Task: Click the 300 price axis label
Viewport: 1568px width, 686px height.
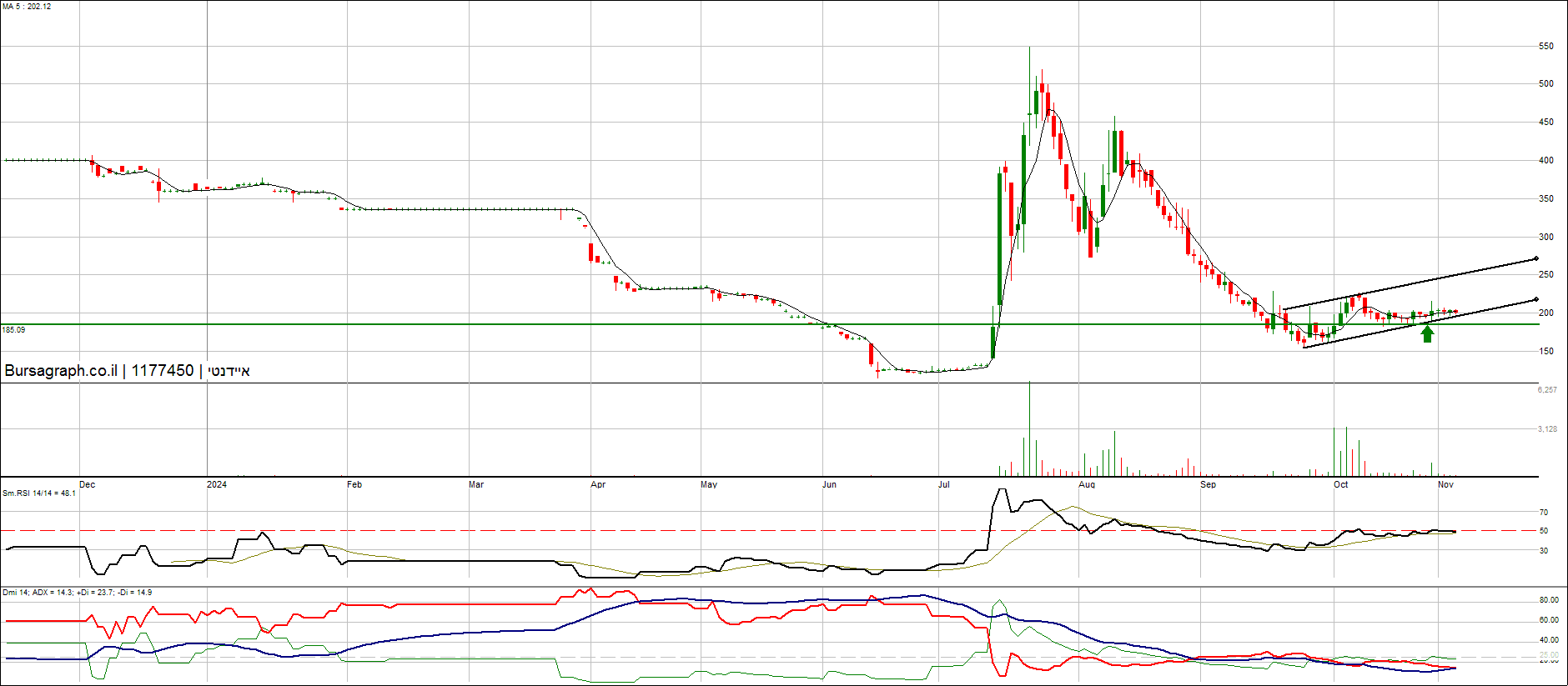Action: pos(1546,237)
